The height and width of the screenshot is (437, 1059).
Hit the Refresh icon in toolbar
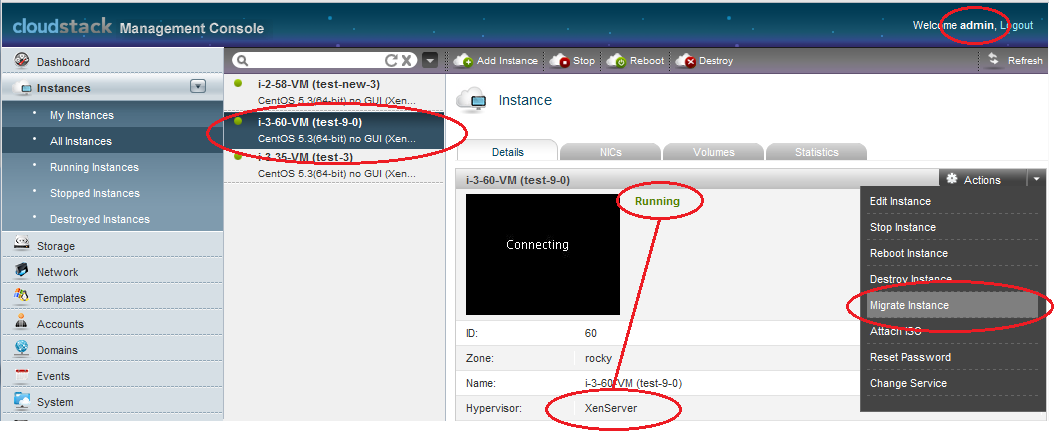coord(994,61)
